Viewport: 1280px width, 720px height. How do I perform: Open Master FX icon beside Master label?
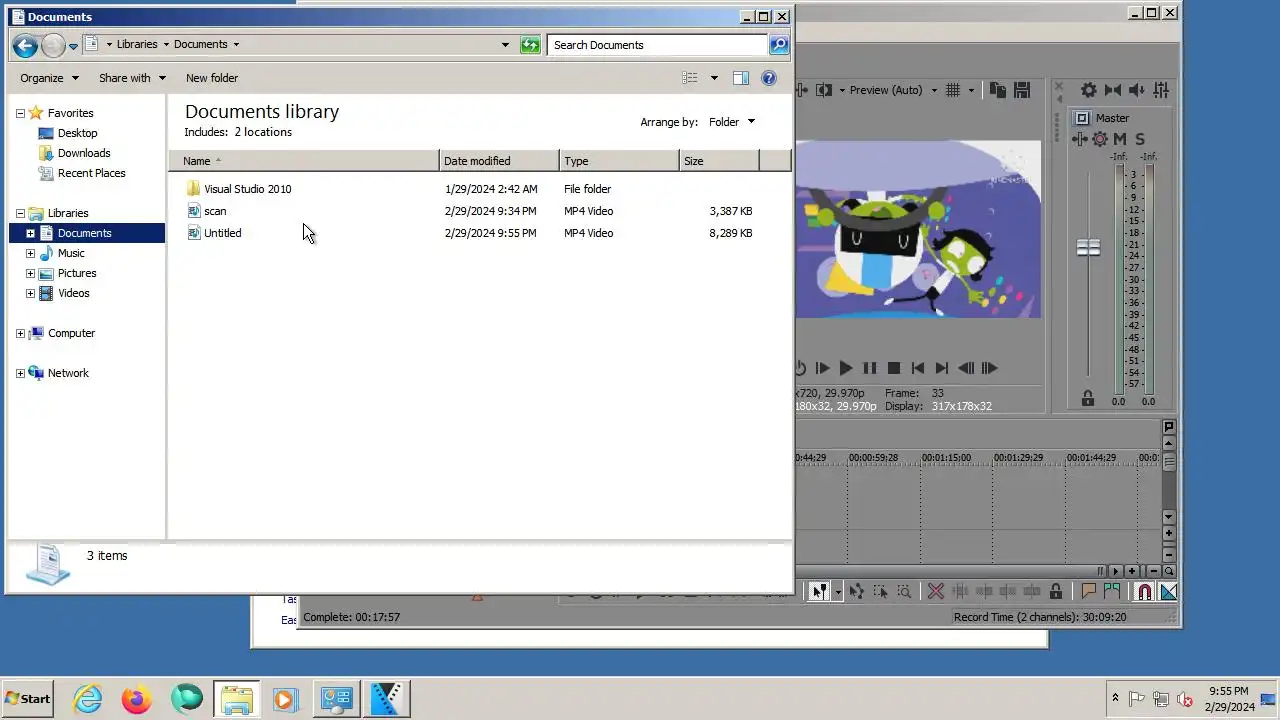click(1081, 118)
